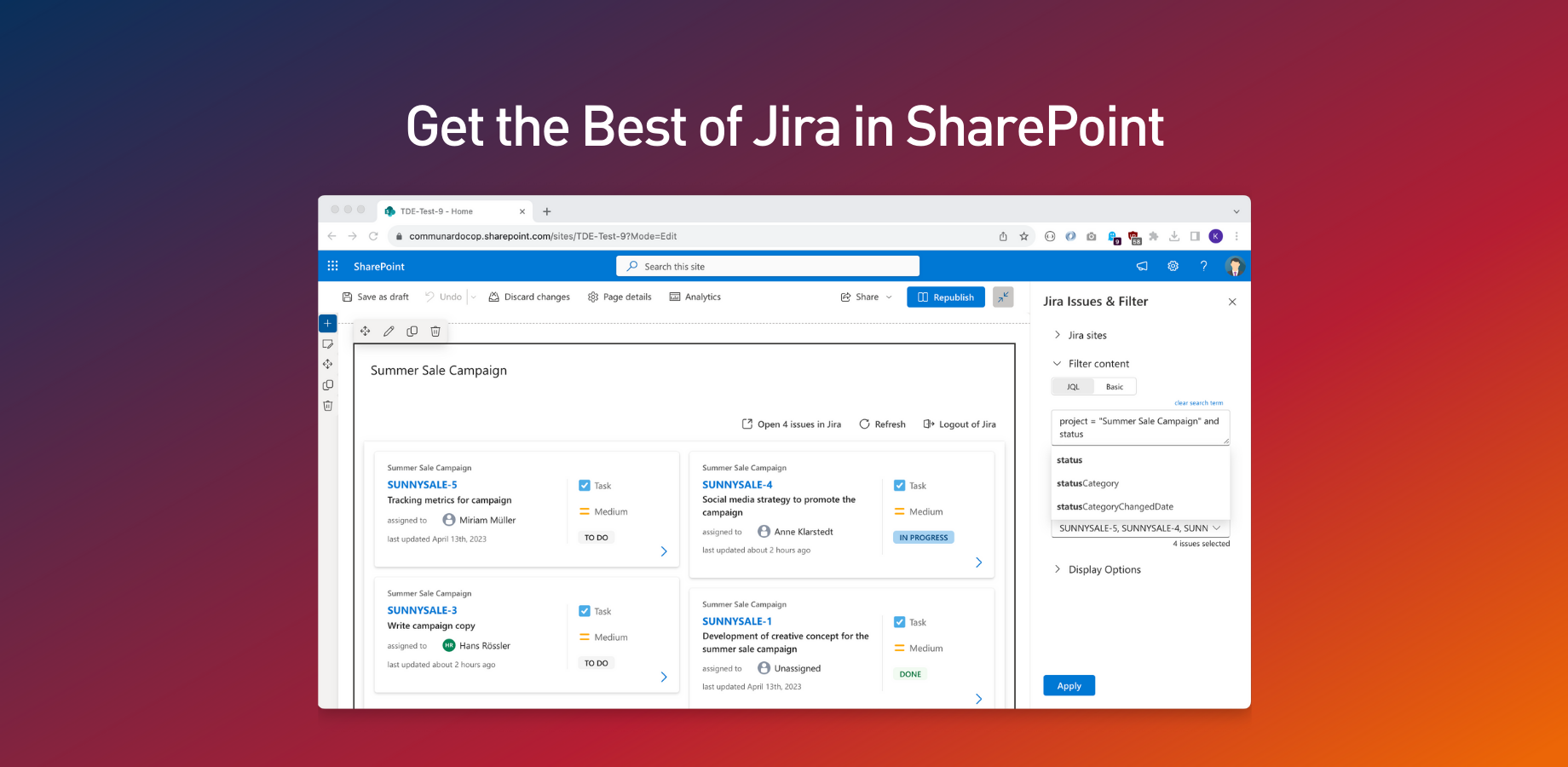This screenshot has height=767, width=1568.
Task: Open the SUNNYSALE-4 issue link
Action: [737, 485]
